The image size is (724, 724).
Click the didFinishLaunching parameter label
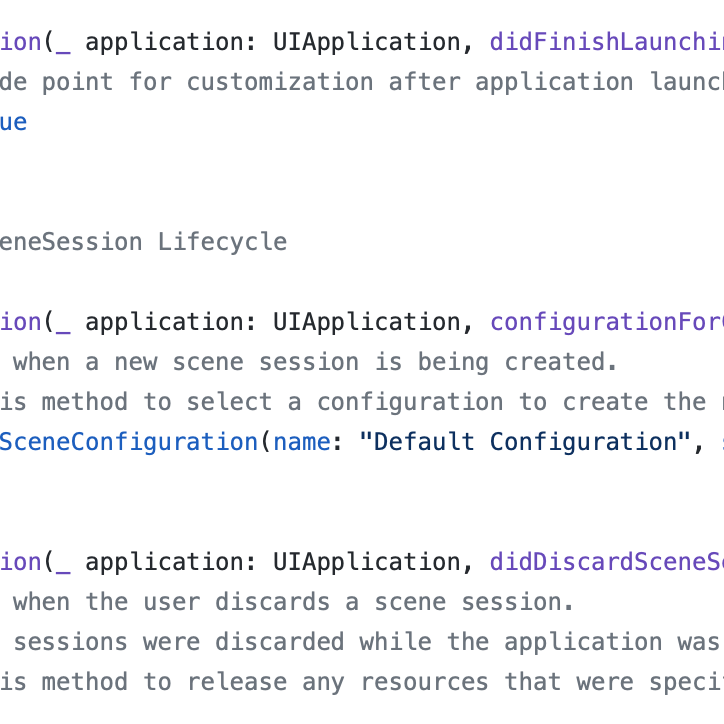(607, 42)
